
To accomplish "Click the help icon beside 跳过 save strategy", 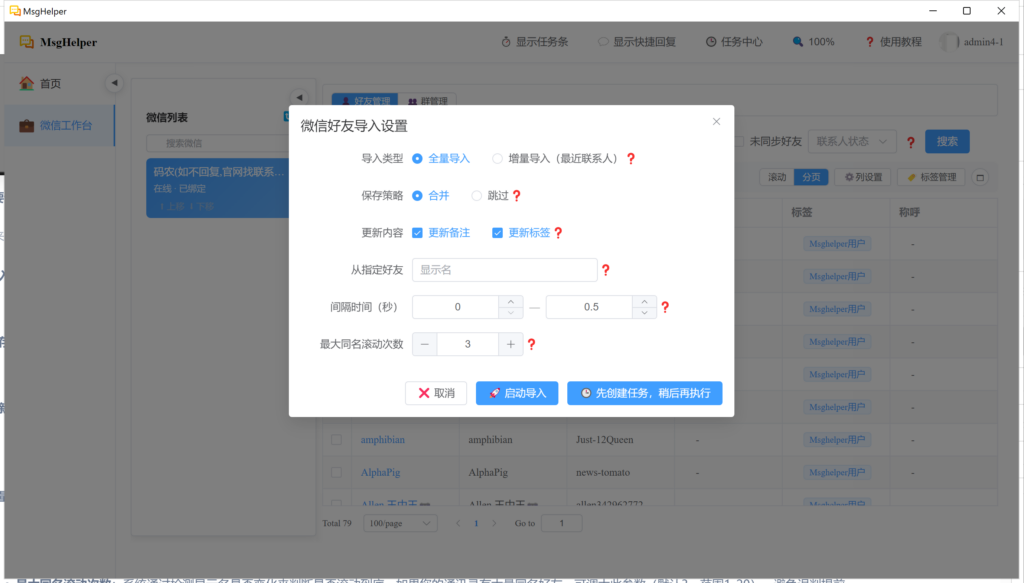I will 517,196.
